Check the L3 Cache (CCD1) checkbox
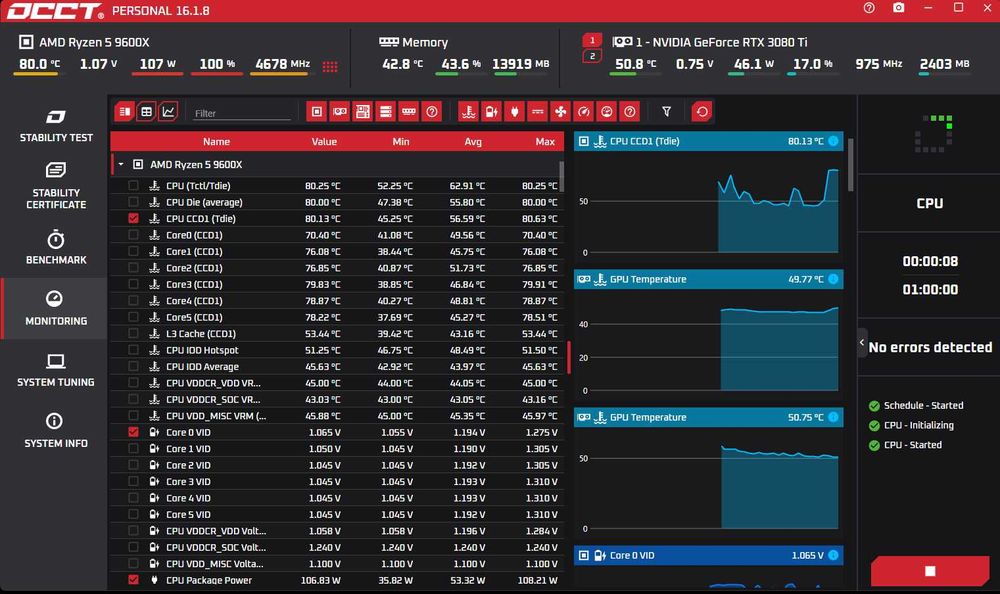Screen dimensions: 1000x594 [x=133, y=333]
